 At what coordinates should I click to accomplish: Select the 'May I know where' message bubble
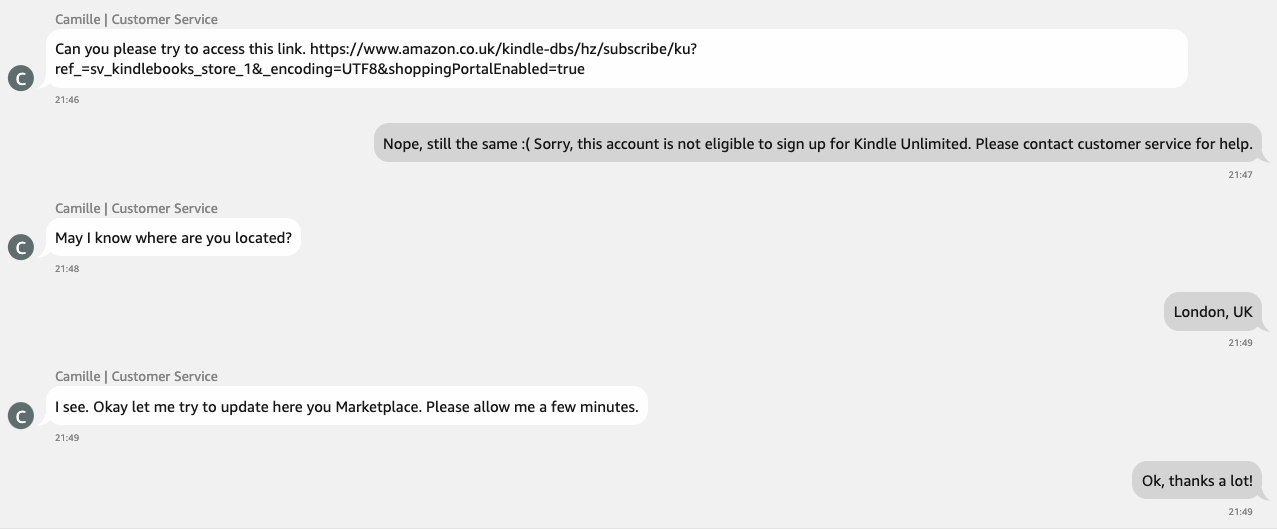(173, 238)
